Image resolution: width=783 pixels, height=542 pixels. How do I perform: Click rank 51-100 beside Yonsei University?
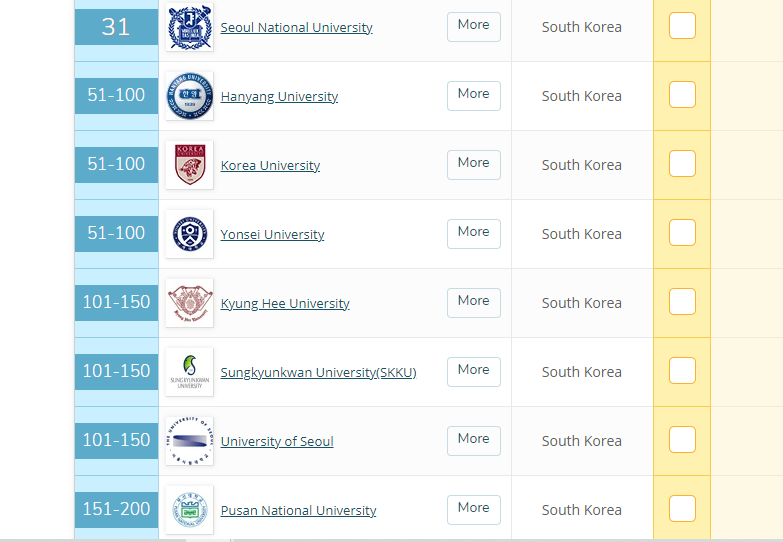tap(116, 233)
